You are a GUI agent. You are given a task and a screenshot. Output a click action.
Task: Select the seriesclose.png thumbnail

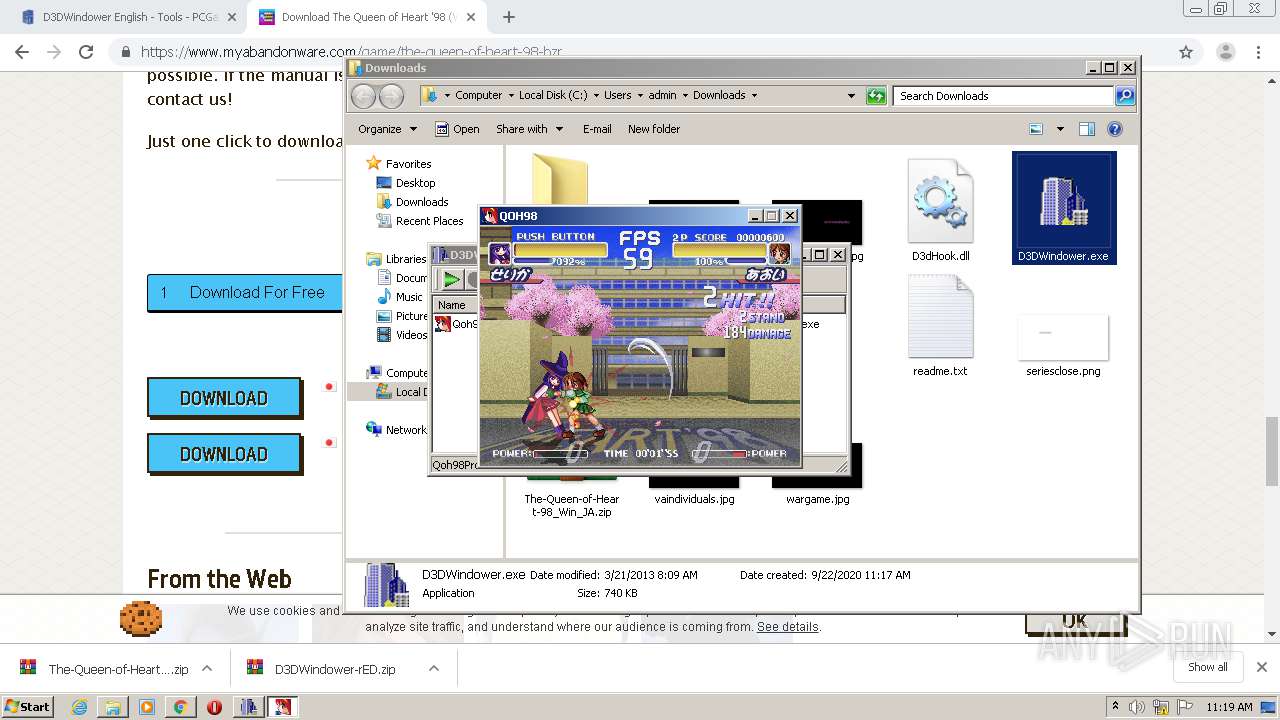1063,337
